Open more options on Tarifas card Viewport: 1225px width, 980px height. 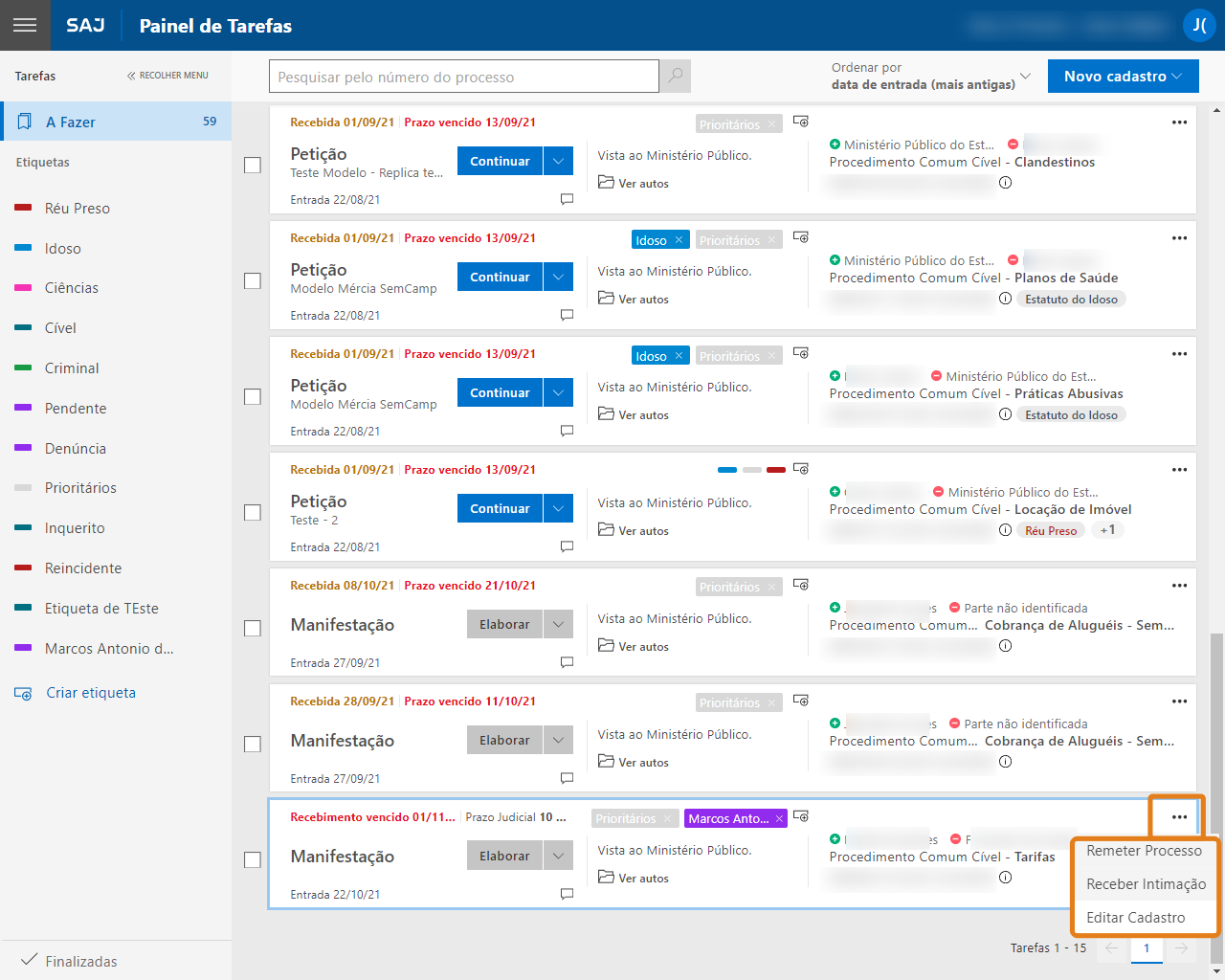pos(1179,816)
